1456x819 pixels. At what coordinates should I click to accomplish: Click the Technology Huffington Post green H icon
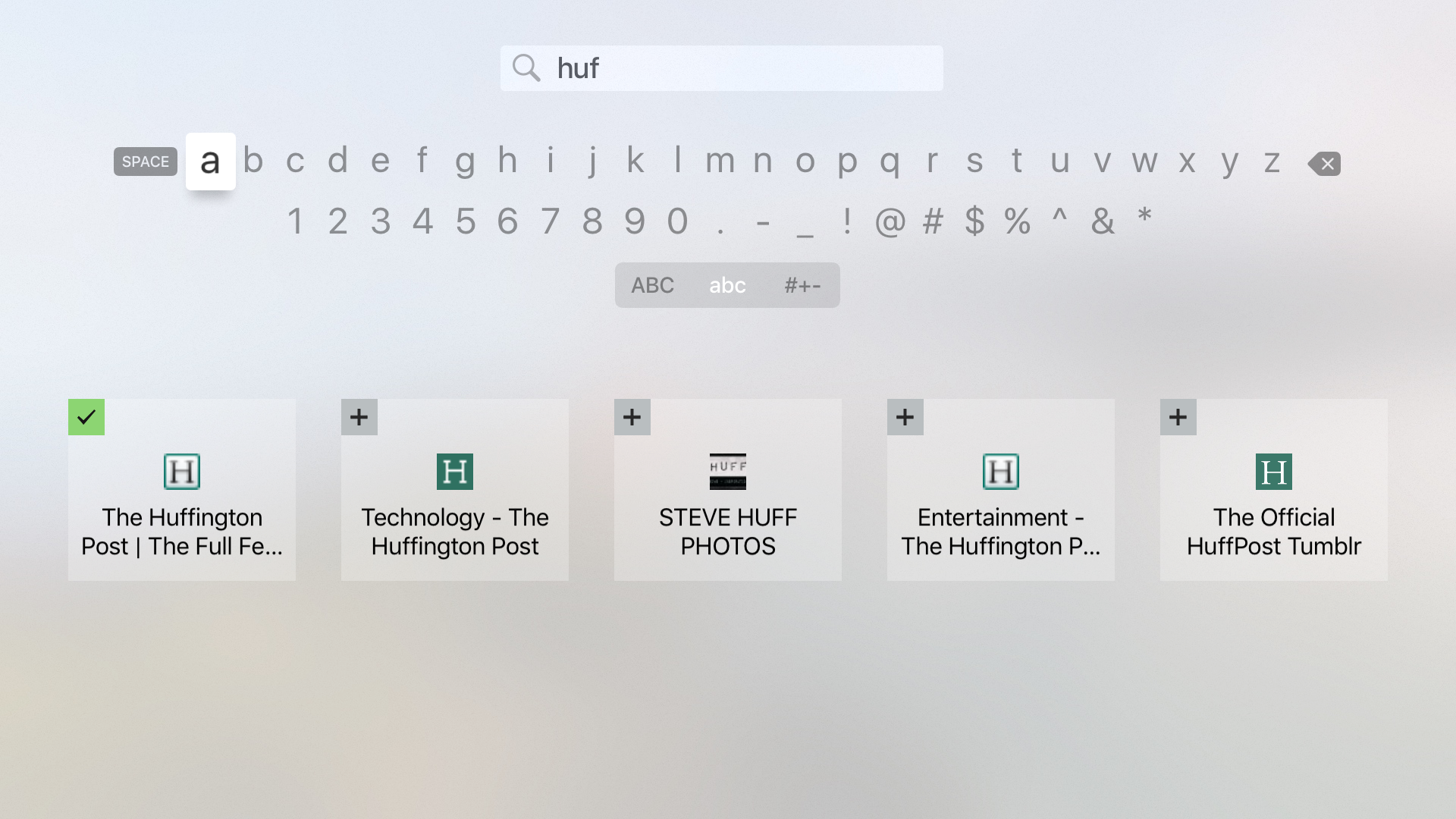click(455, 472)
